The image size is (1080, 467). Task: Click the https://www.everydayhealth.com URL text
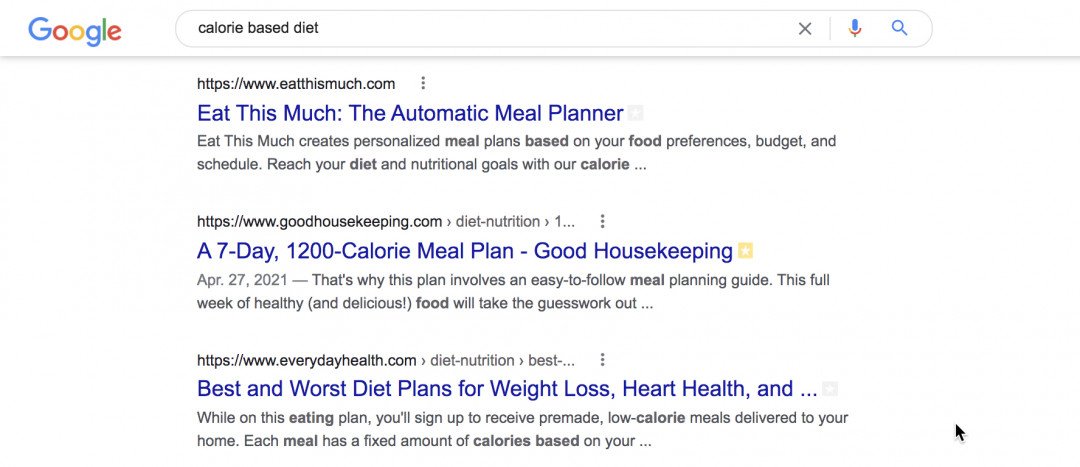pyautogui.click(x=307, y=360)
